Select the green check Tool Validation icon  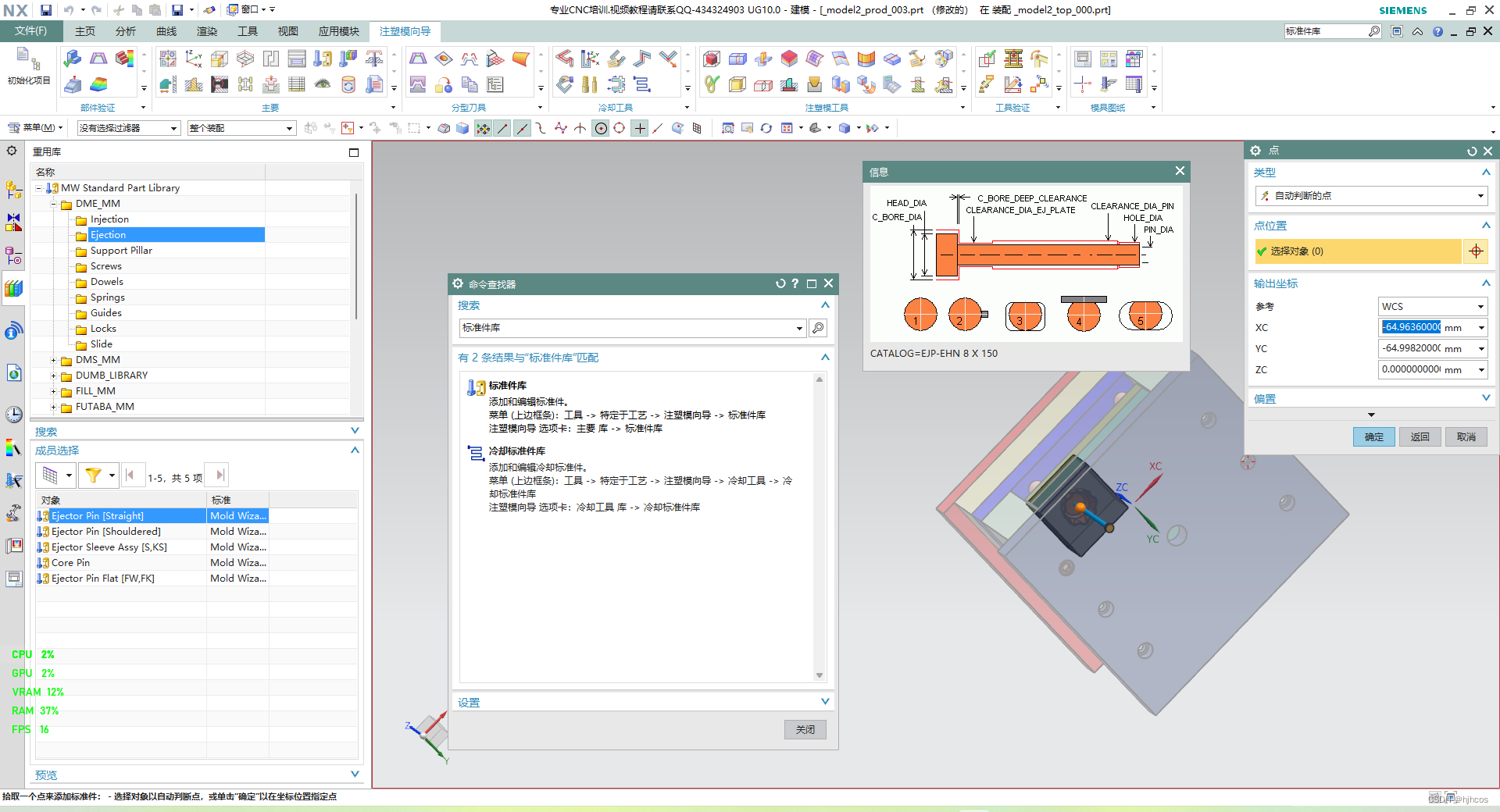[x=987, y=59]
